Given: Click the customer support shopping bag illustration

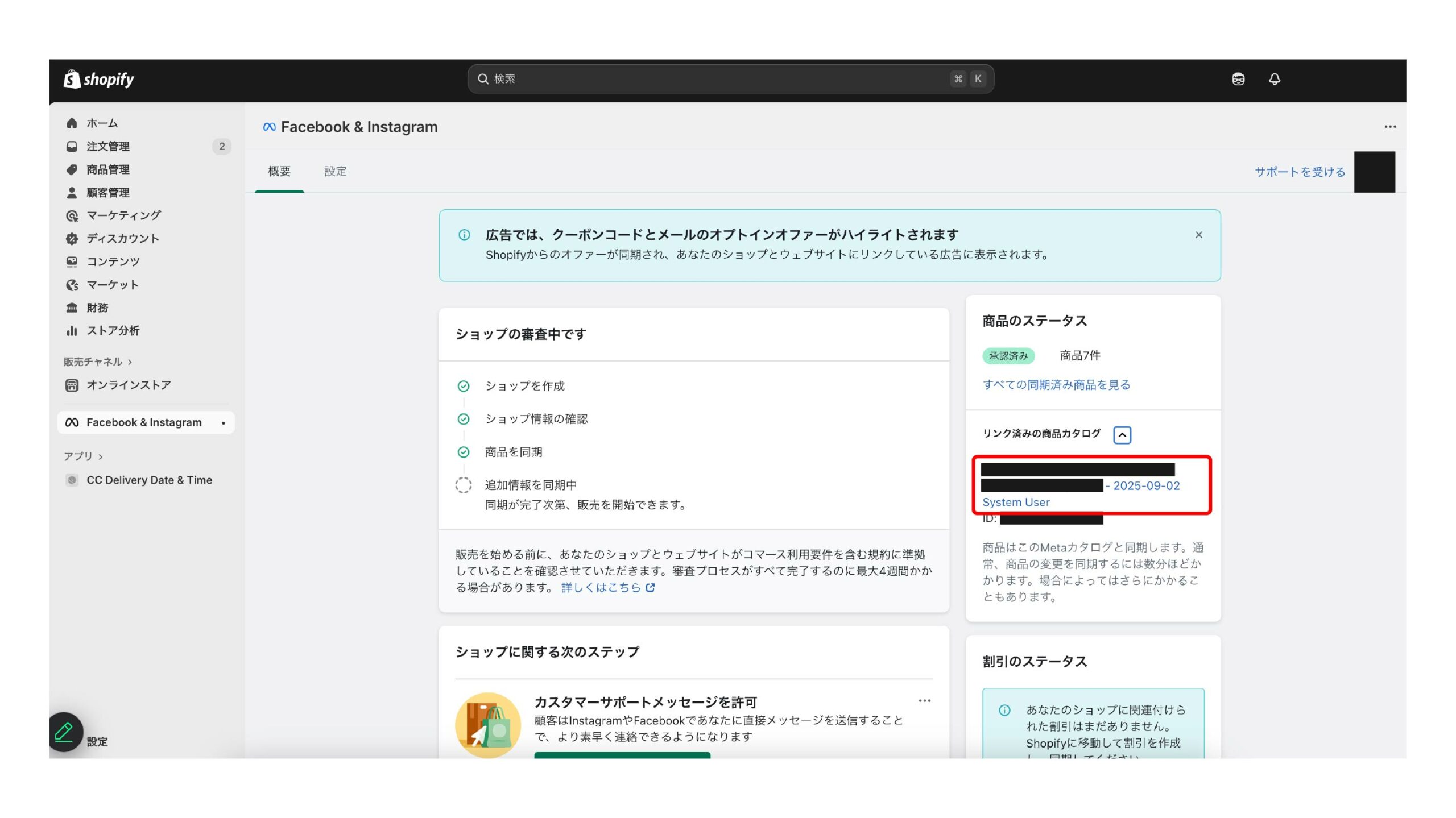Looking at the screenshot, I should [x=487, y=725].
